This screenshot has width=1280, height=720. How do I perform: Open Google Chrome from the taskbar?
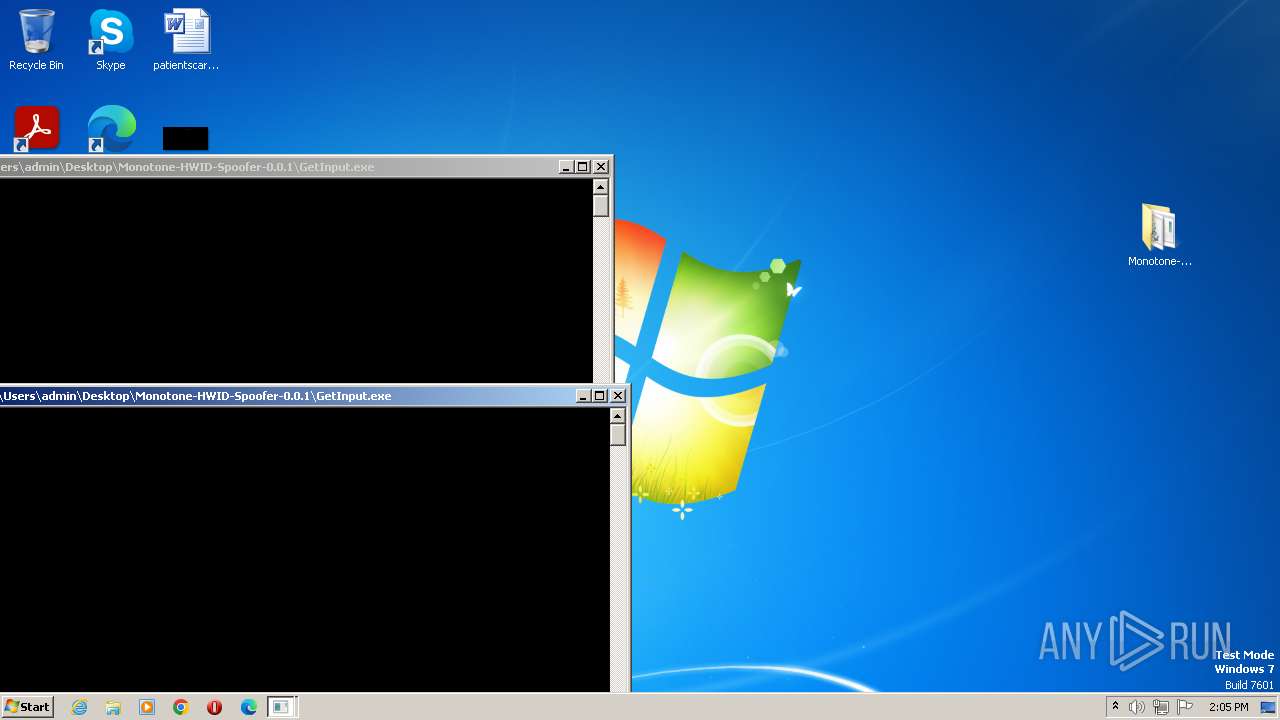pos(181,707)
